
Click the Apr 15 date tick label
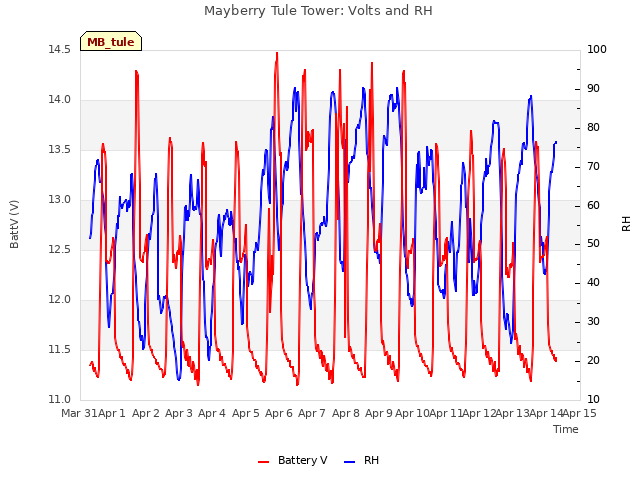click(580, 413)
